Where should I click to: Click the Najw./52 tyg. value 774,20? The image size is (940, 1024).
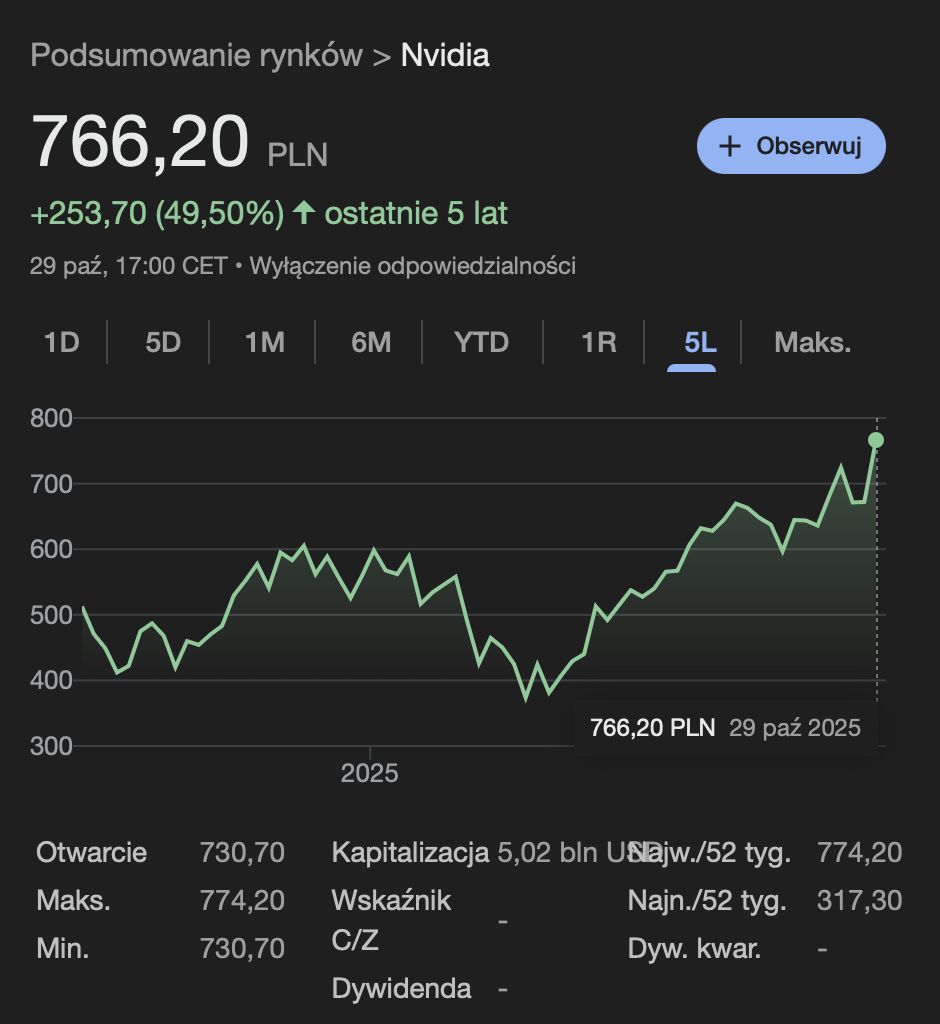pos(859,853)
